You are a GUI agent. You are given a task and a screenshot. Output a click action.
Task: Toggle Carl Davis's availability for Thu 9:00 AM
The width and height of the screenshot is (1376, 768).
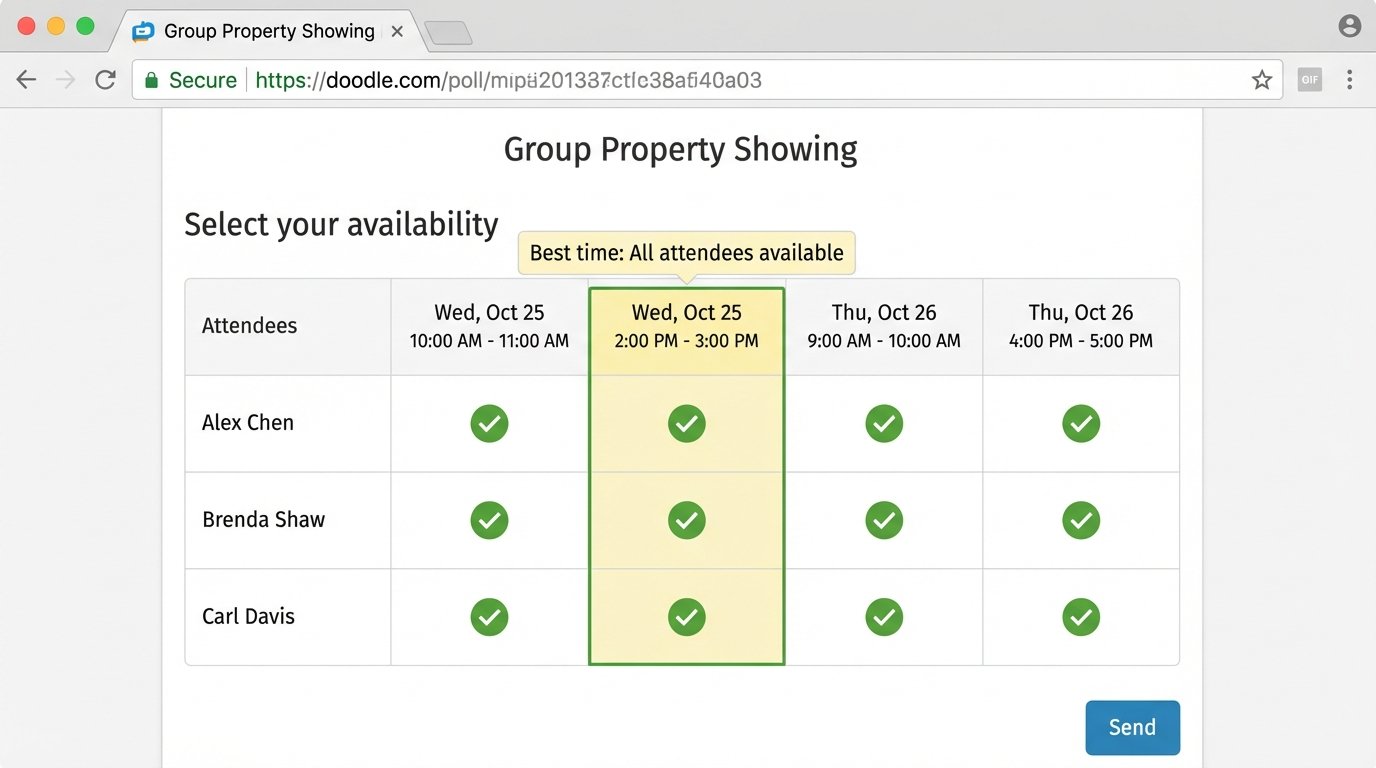884,617
